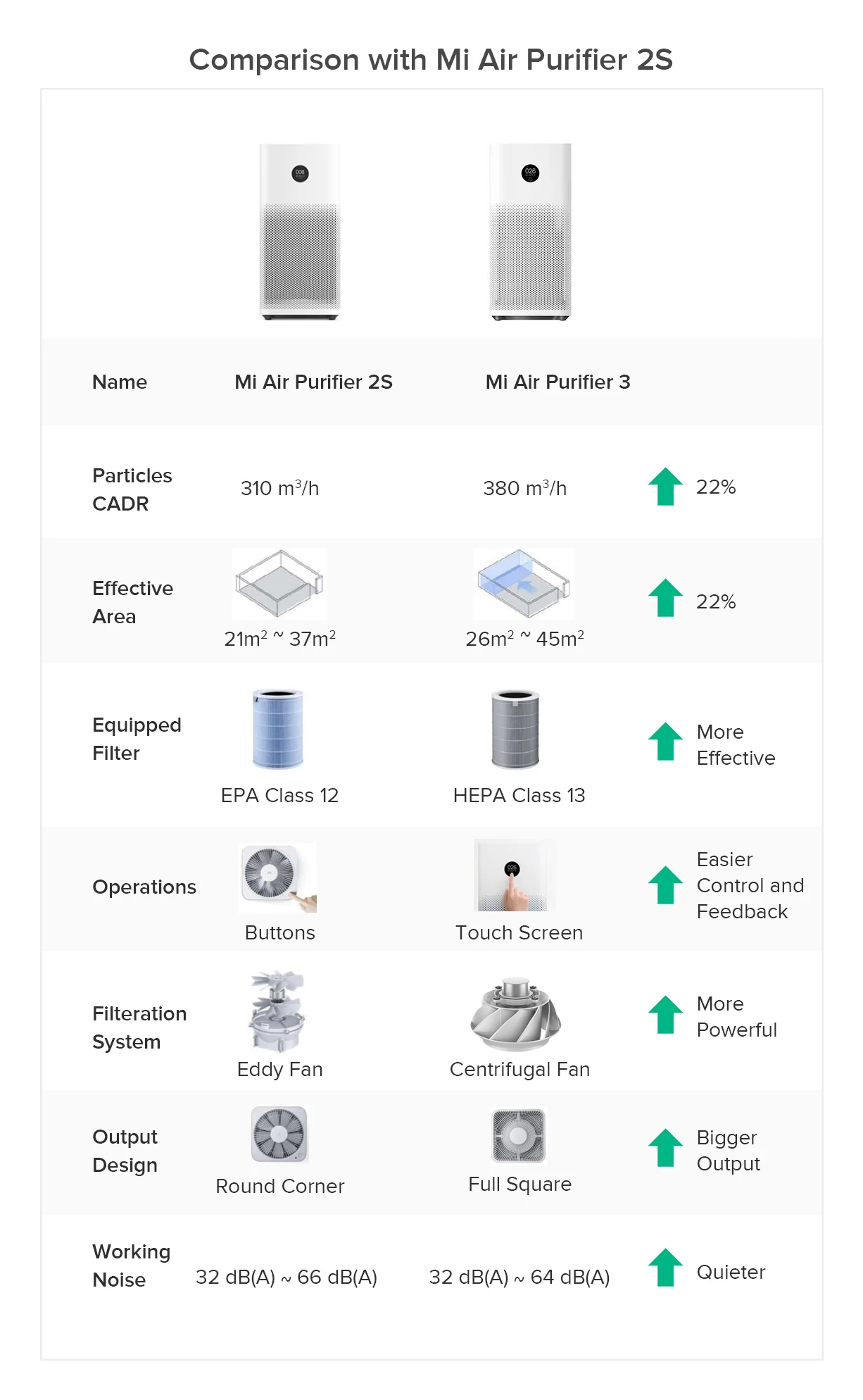The height and width of the screenshot is (1400, 863).
Task: Click the blue effective area room diagram
Action: coord(524,584)
